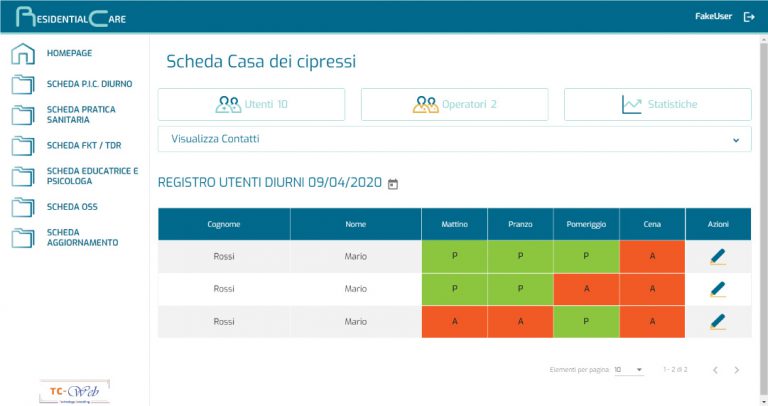Open the calendar date picker icon
Image resolution: width=768 pixels, height=406 pixels.
pos(393,184)
